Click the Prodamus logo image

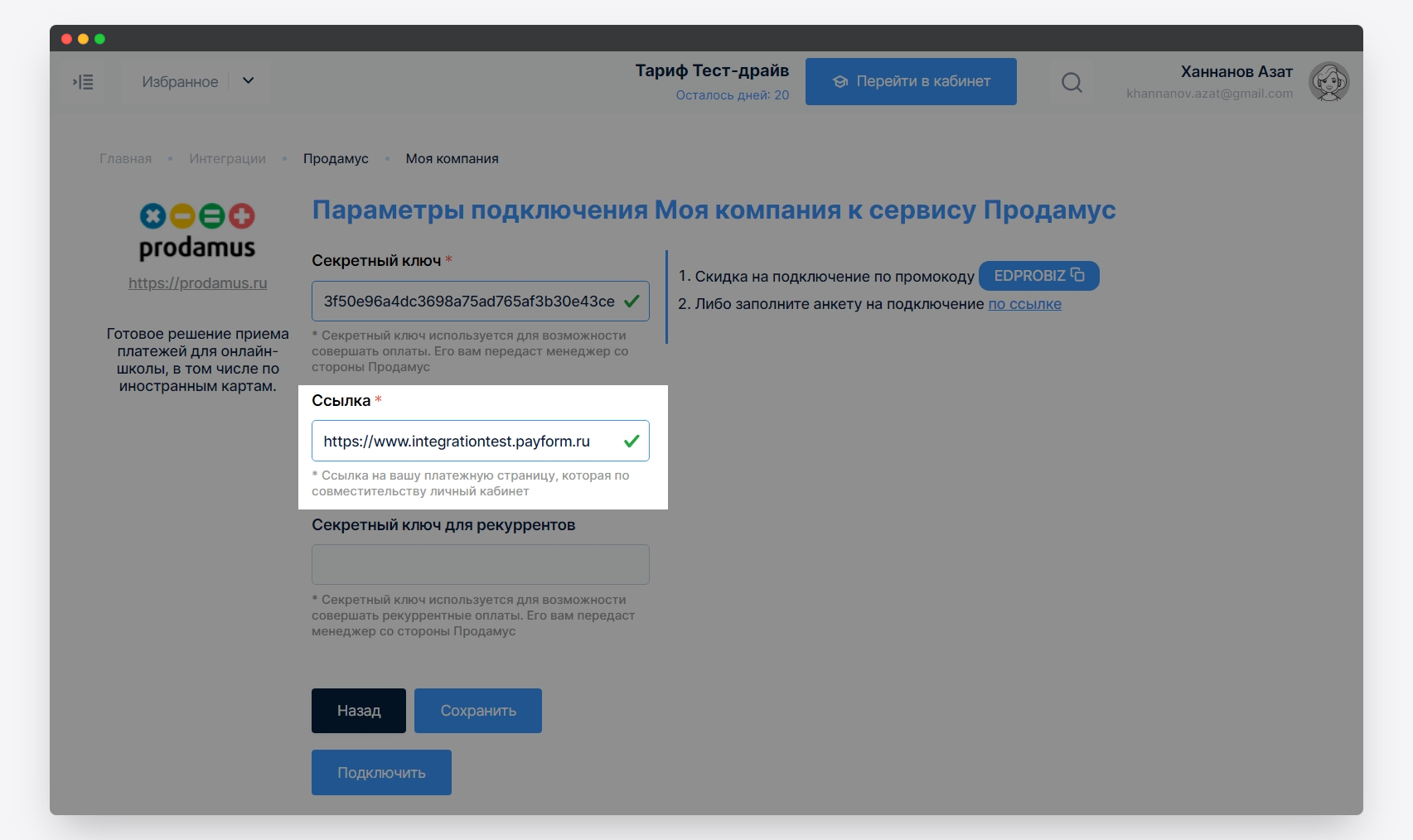pos(197,232)
